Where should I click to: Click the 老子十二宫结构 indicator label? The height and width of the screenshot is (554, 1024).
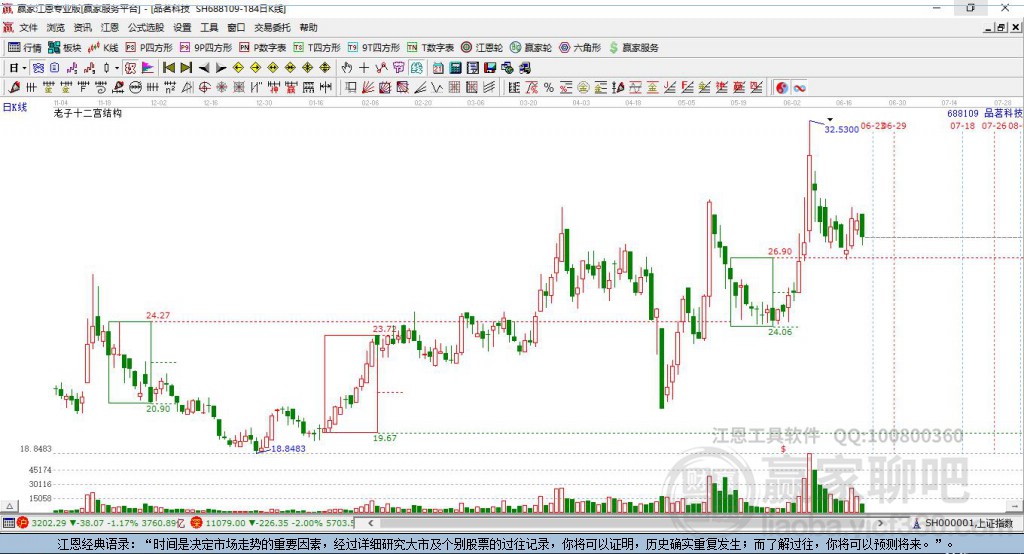click(88, 113)
